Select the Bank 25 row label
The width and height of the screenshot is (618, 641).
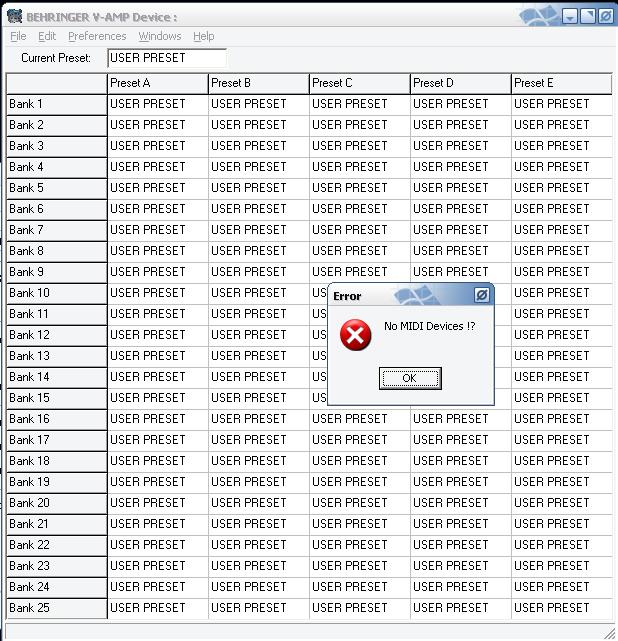tap(56, 608)
